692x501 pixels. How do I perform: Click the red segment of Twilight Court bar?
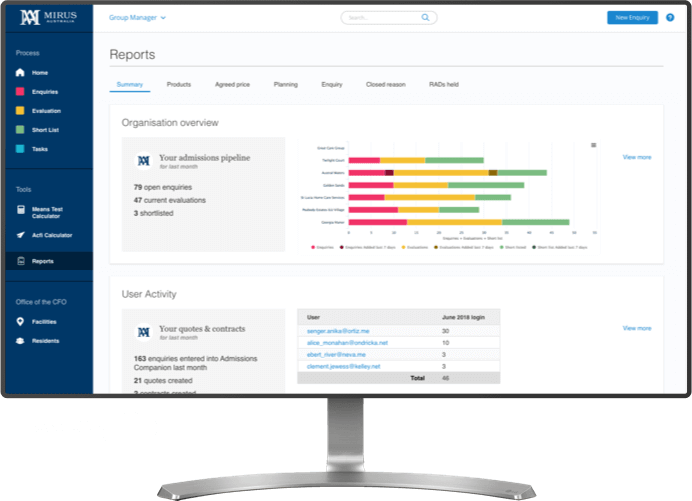coord(365,160)
